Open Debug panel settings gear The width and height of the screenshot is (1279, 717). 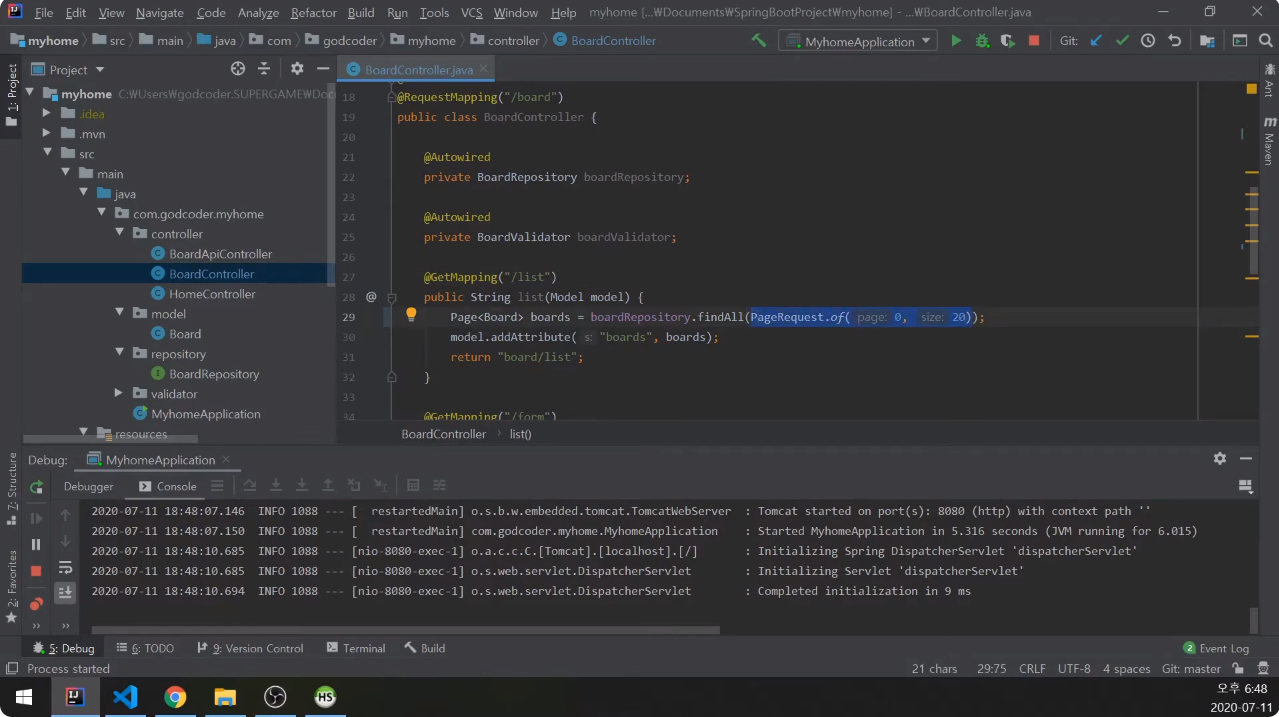click(x=1220, y=458)
